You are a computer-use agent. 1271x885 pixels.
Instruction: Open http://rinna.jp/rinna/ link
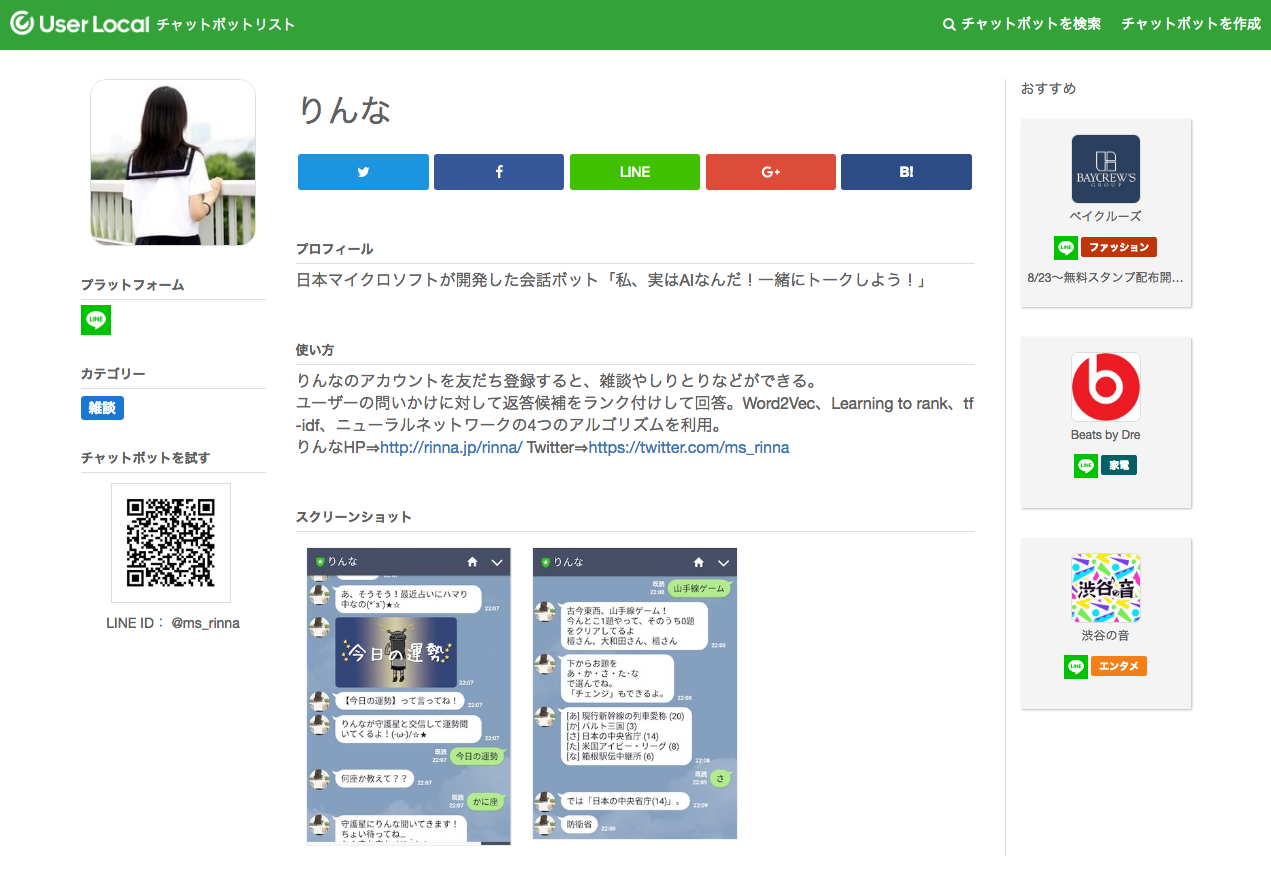451,448
